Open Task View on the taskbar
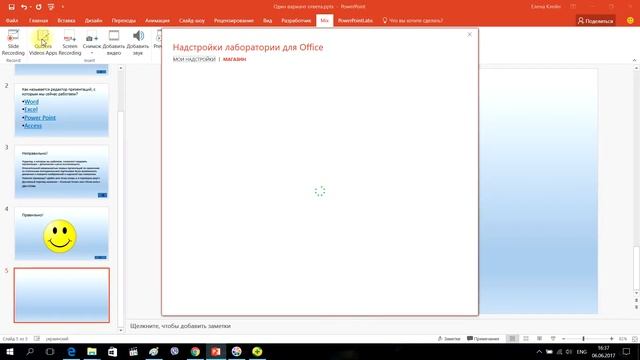 [x=50, y=351]
